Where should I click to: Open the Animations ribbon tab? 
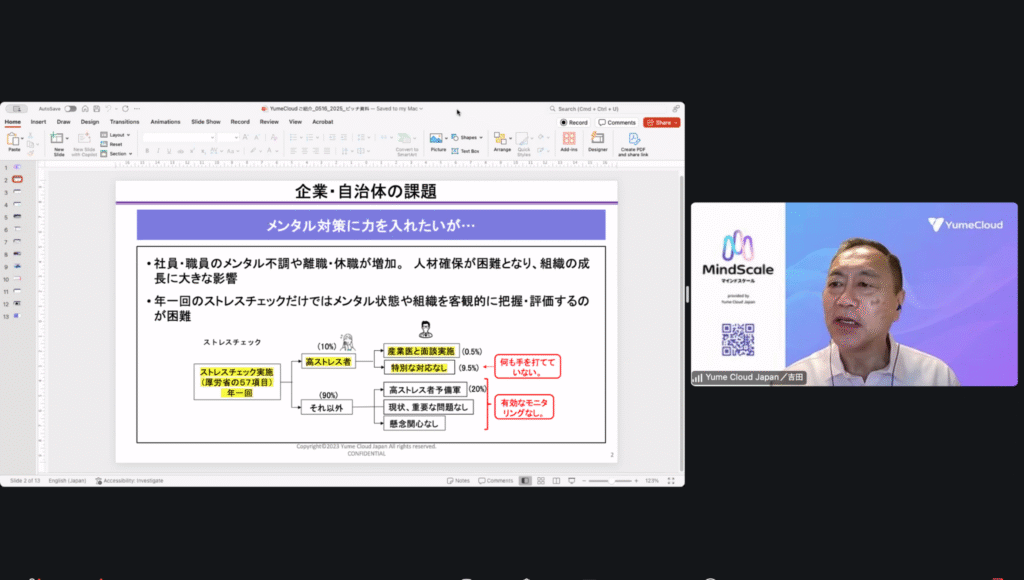tap(165, 122)
